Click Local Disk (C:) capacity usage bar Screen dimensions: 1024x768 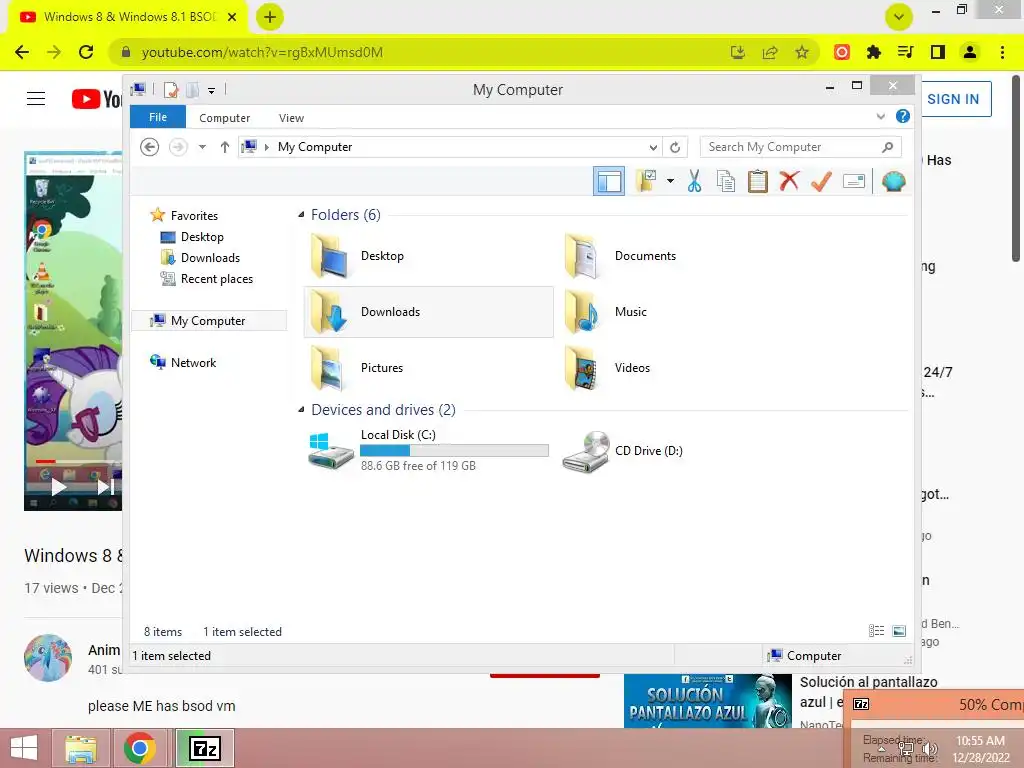(x=454, y=450)
